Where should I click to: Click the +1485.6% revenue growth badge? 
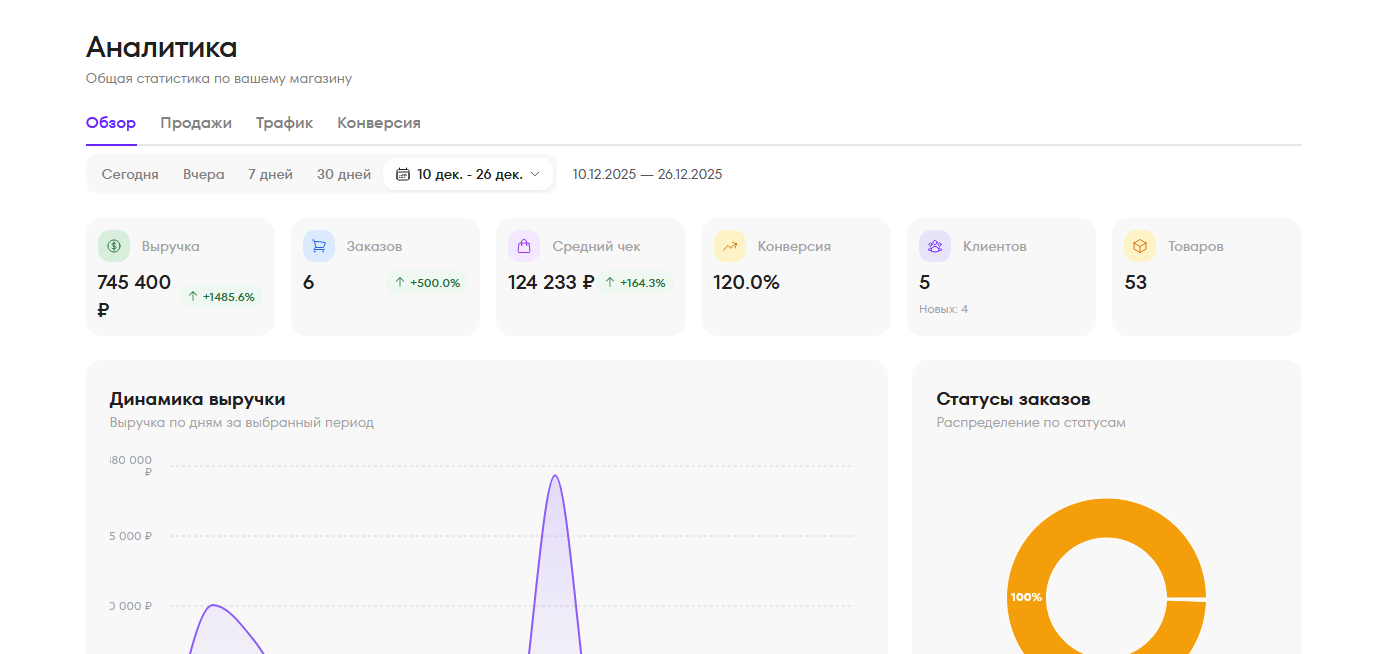pos(220,297)
